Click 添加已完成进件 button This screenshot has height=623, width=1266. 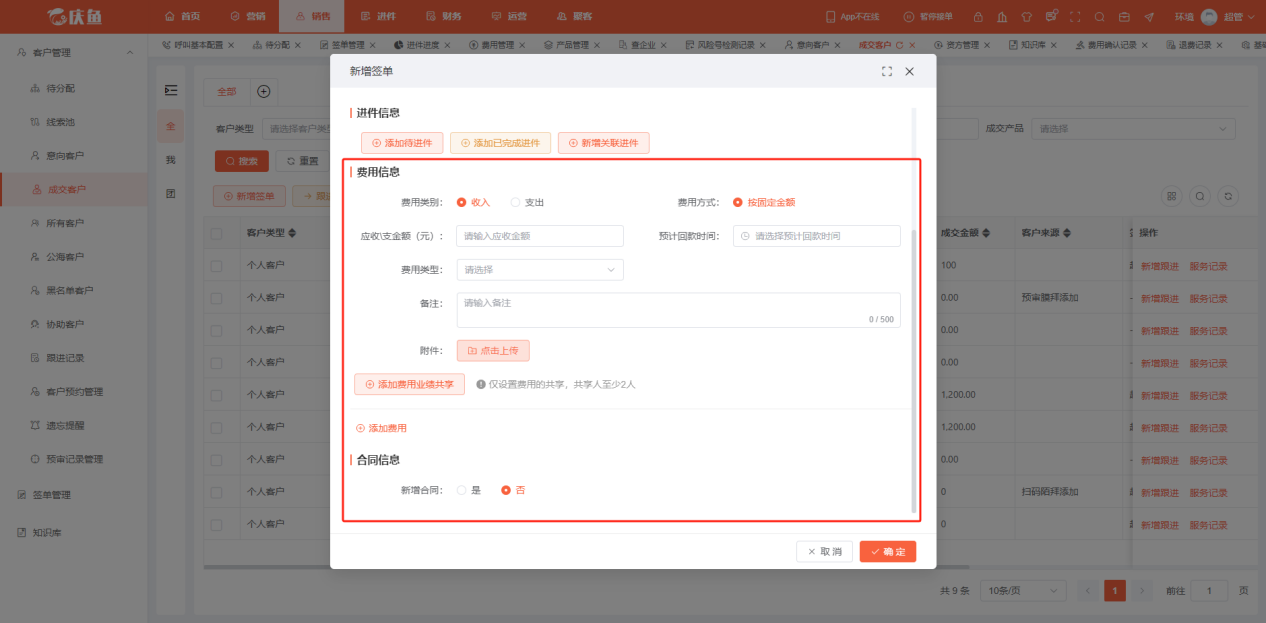click(x=500, y=143)
